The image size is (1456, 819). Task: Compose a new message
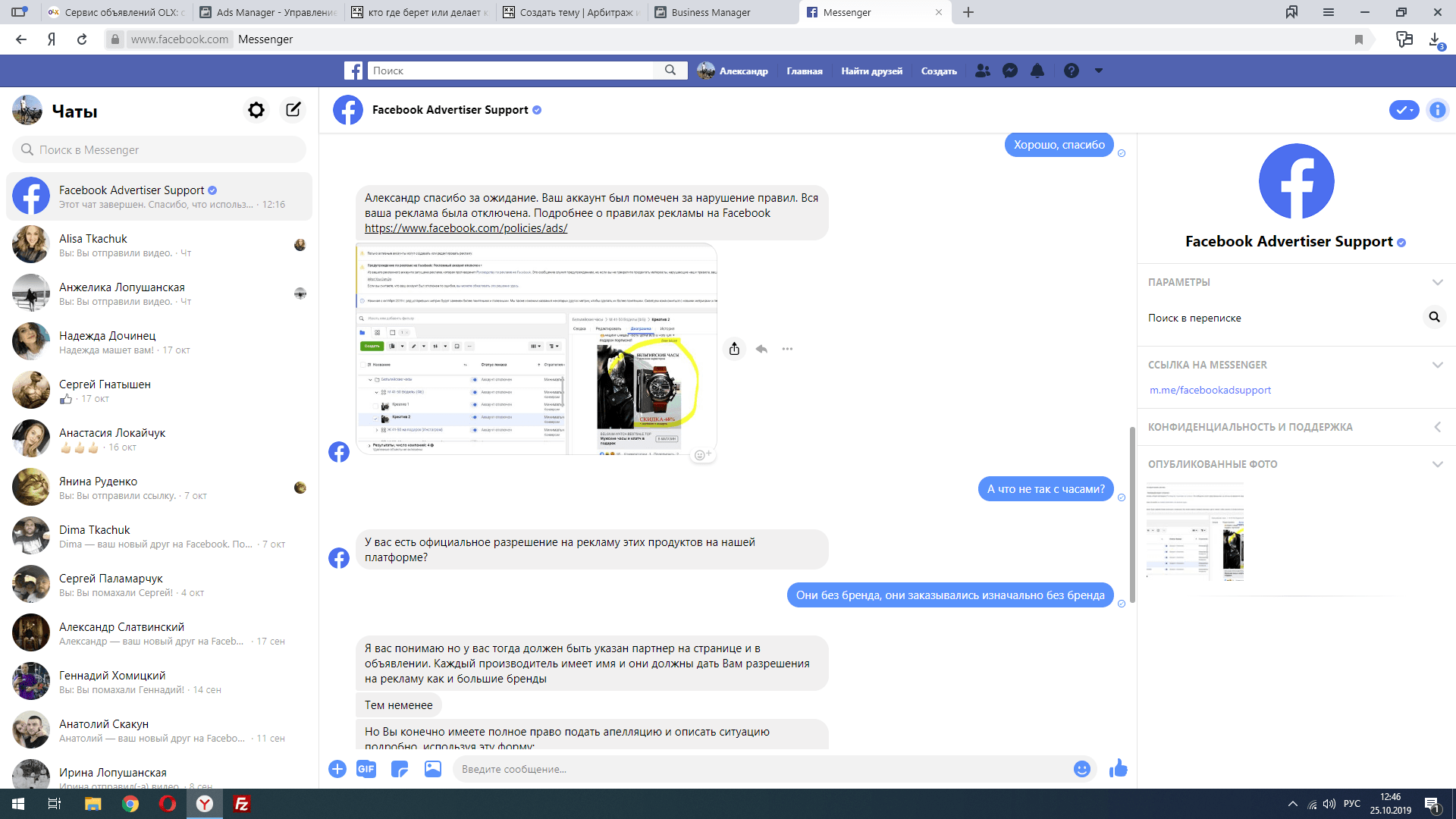click(293, 111)
